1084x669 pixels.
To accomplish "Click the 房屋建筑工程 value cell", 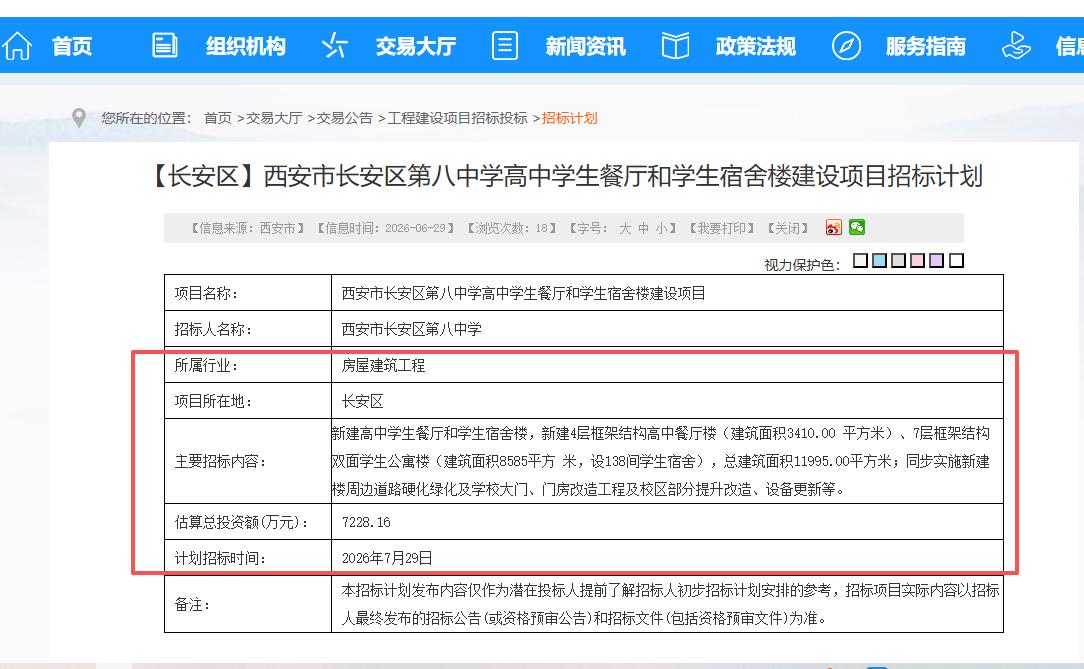I will [x=667, y=365].
